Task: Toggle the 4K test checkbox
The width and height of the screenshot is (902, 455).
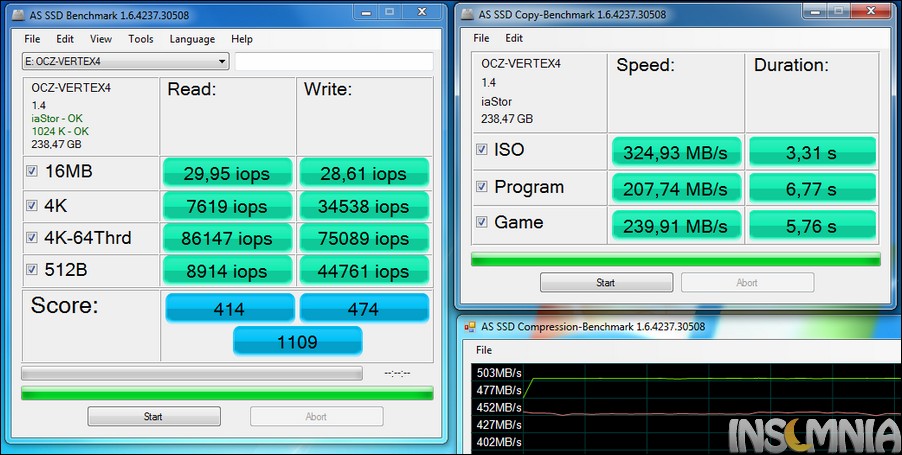Action: tap(32, 205)
